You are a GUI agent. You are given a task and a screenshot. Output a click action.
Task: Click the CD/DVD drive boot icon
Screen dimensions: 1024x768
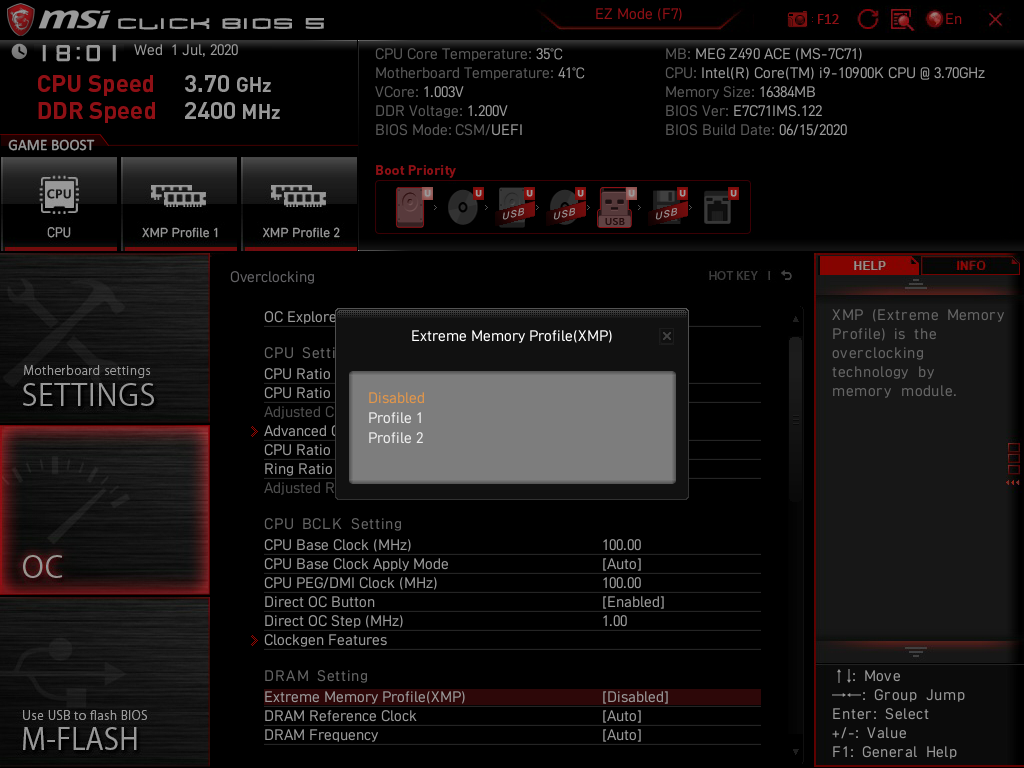tap(460, 205)
